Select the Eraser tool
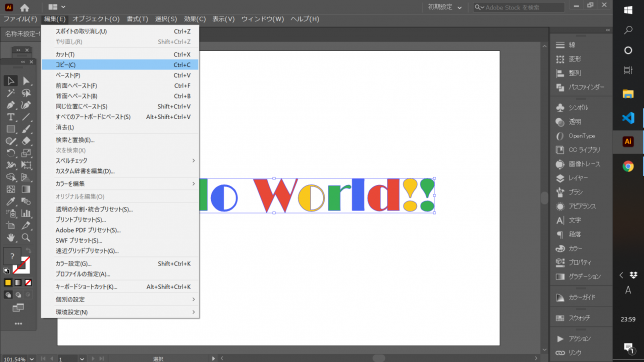Image resolution: width=644 pixels, height=362 pixels. pos(26,141)
